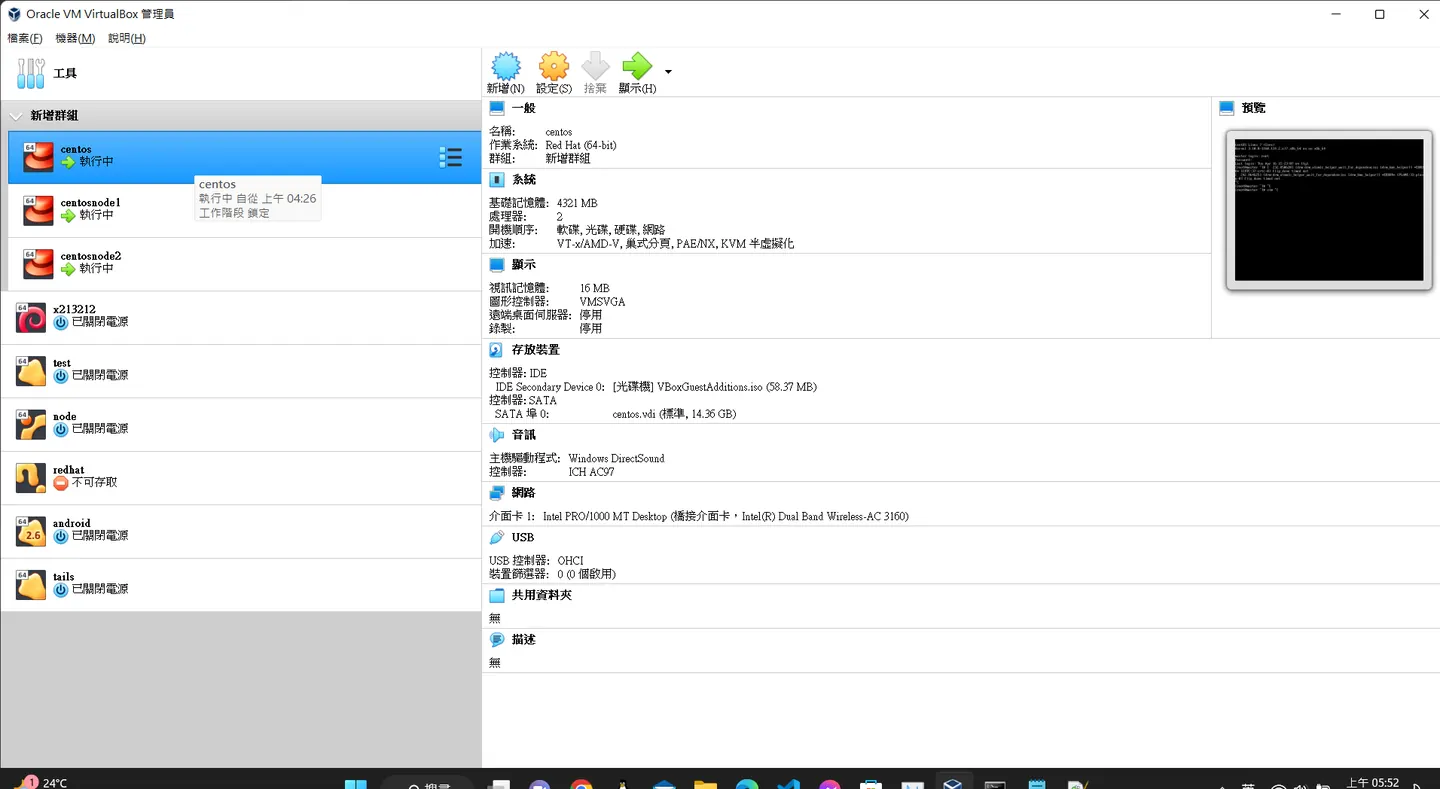Image resolution: width=1440 pixels, height=789 pixels.
Task: Open the 檔案(F) menu
Action: click(x=25, y=38)
